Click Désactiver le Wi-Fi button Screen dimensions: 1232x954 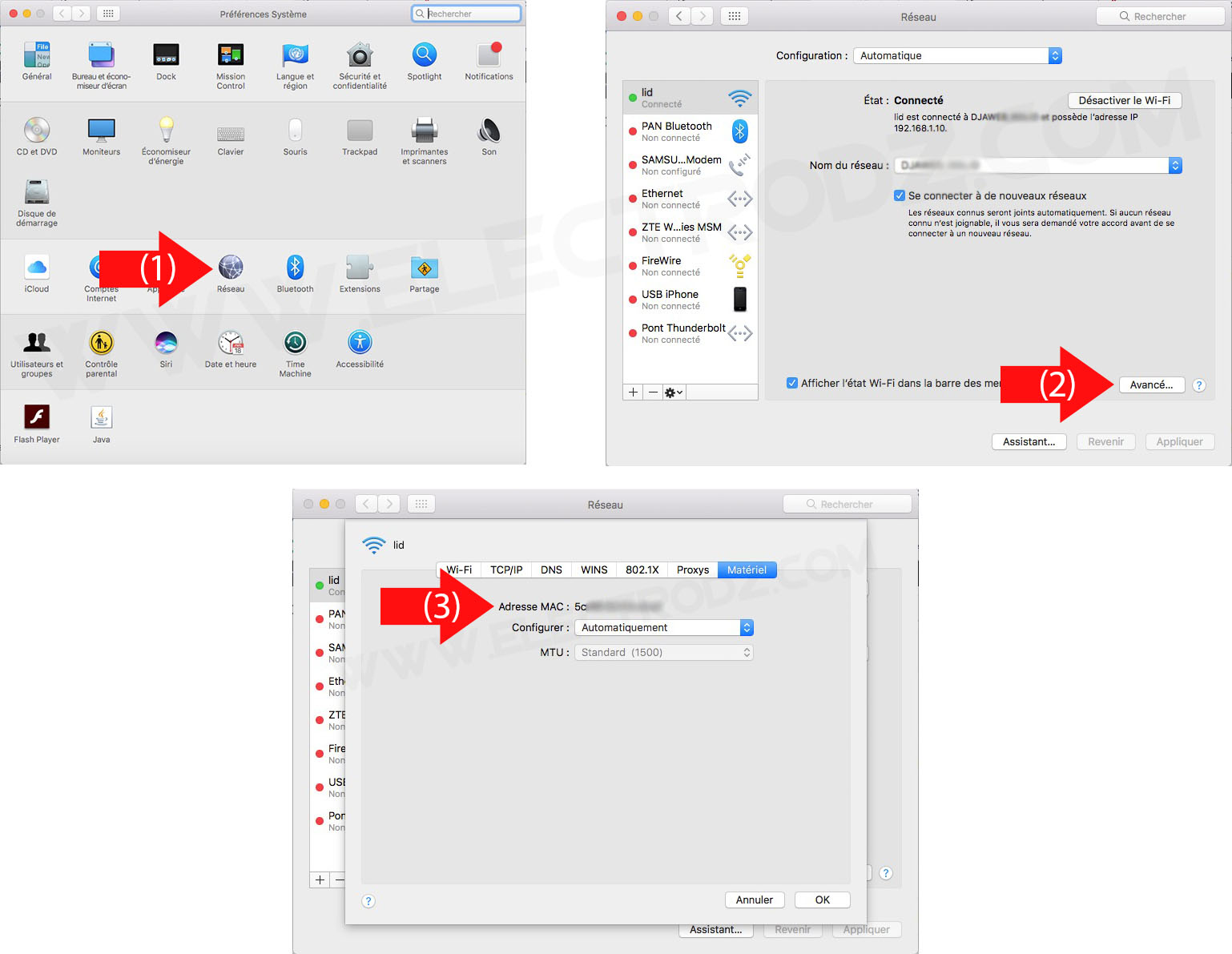tap(1125, 100)
